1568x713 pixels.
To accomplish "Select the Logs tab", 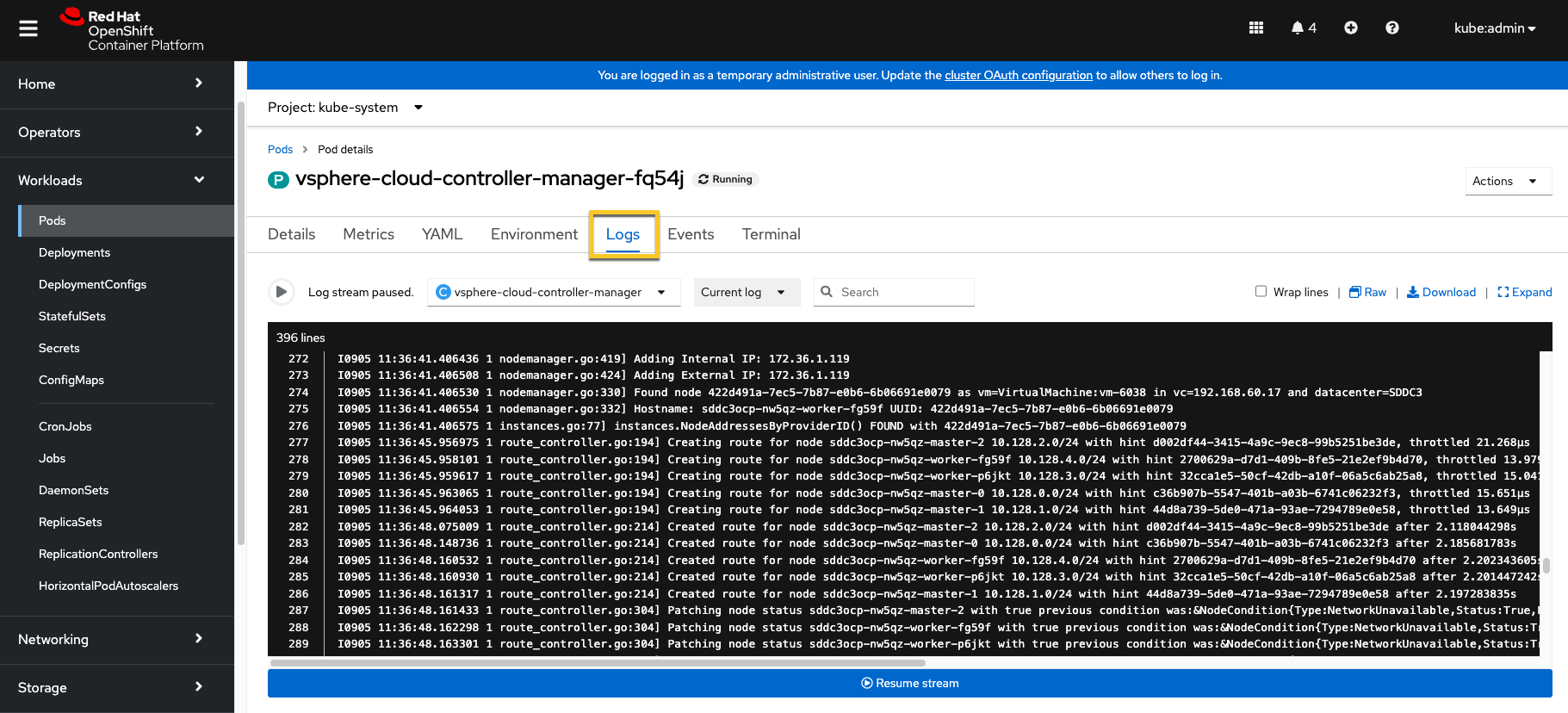I will tap(623, 234).
